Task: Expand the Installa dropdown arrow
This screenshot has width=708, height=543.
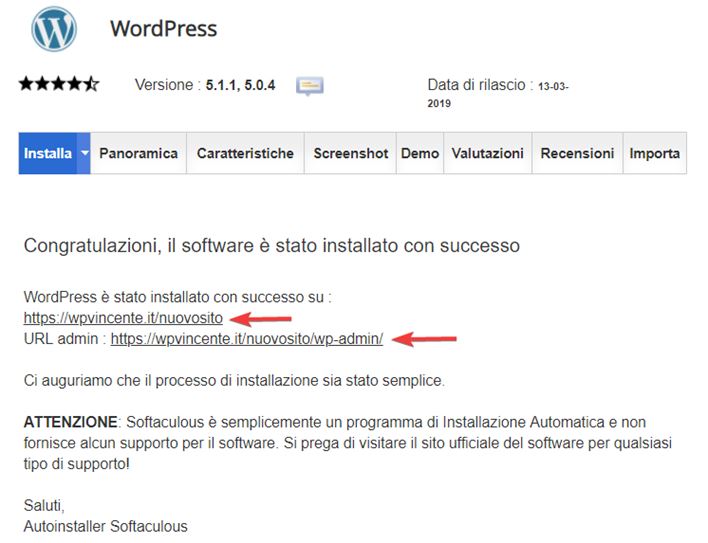Action: click(x=84, y=153)
